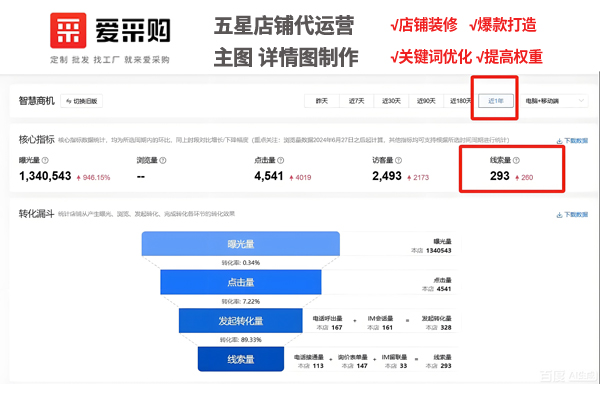Download data for 转化漏斗 section
Image resolution: width=600 pixels, height=400 pixels.
point(572,215)
